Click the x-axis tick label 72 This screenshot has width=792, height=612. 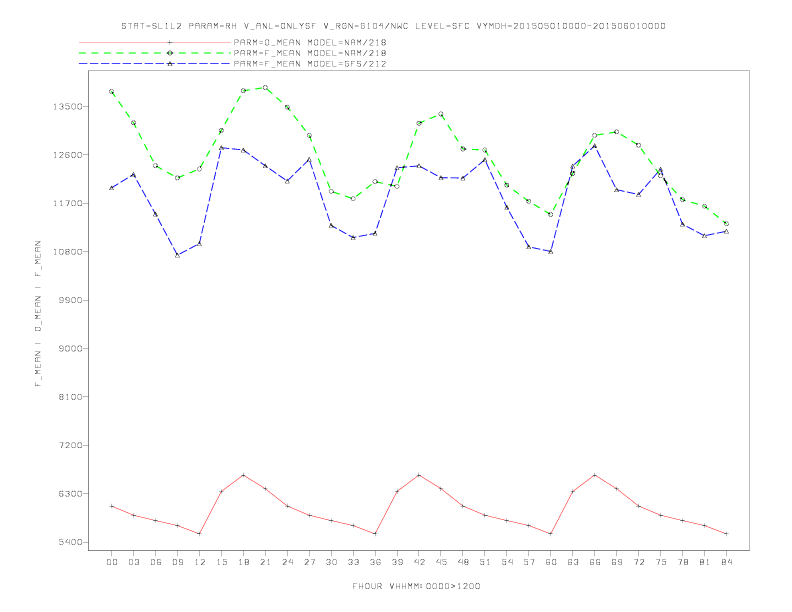tap(638, 562)
